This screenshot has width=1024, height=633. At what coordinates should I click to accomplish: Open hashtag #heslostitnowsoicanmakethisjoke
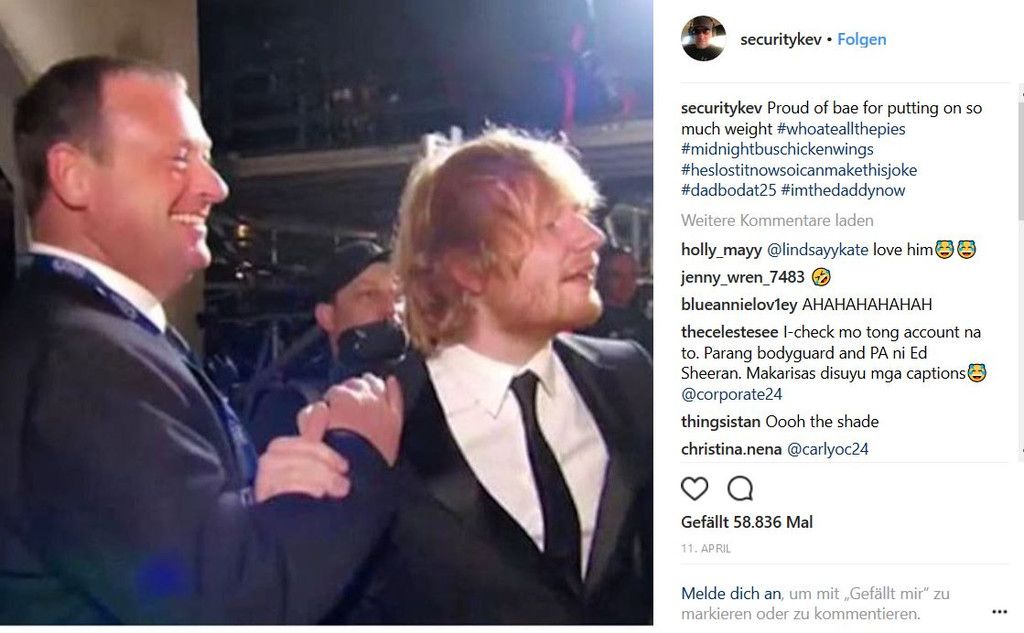pos(798,170)
